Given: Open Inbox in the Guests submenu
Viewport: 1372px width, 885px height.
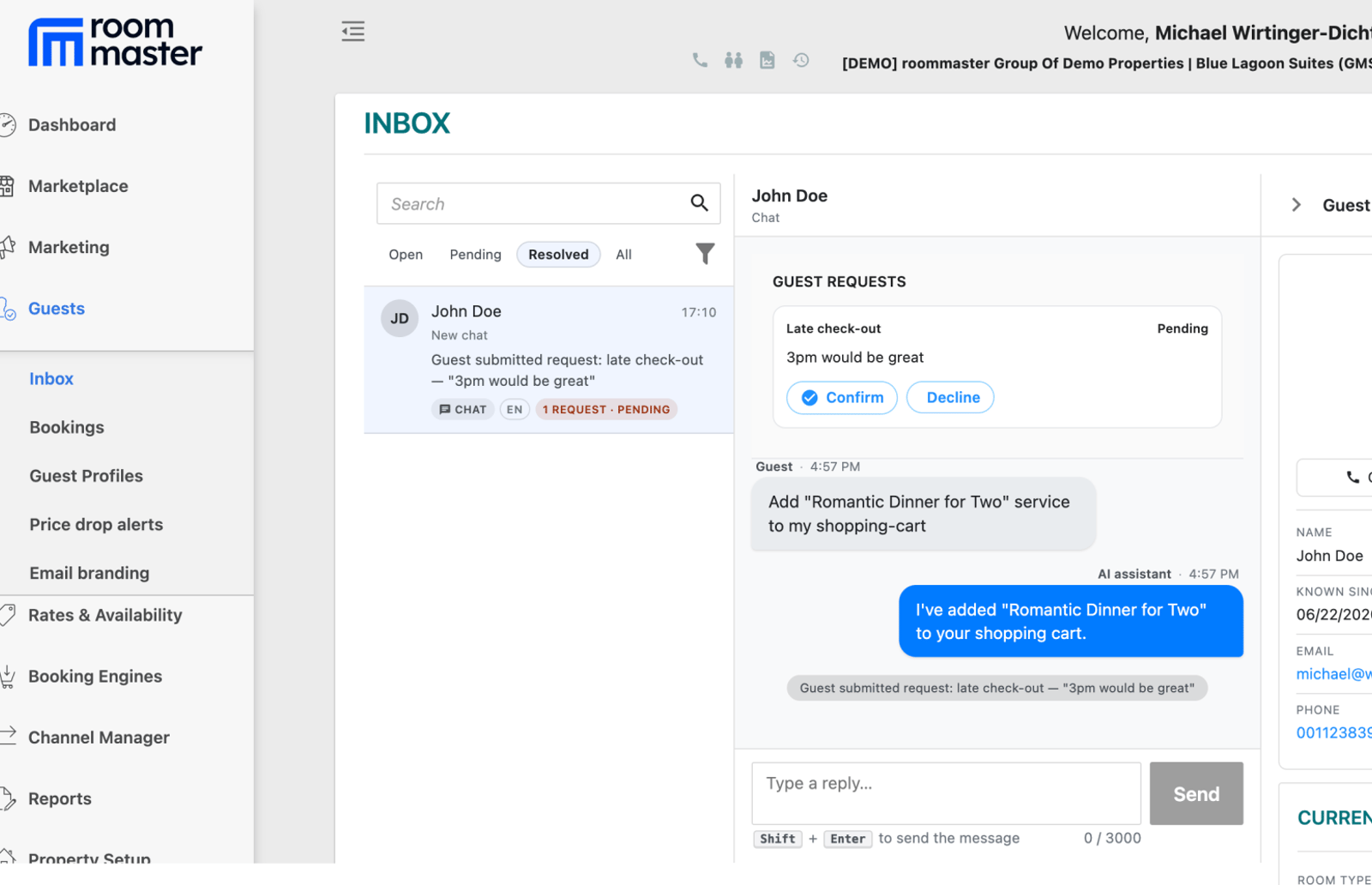Looking at the screenshot, I should (51, 379).
